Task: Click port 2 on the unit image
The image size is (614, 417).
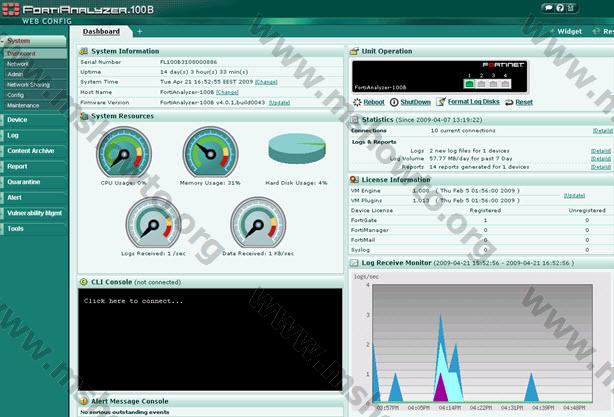Action: [481, 84]
